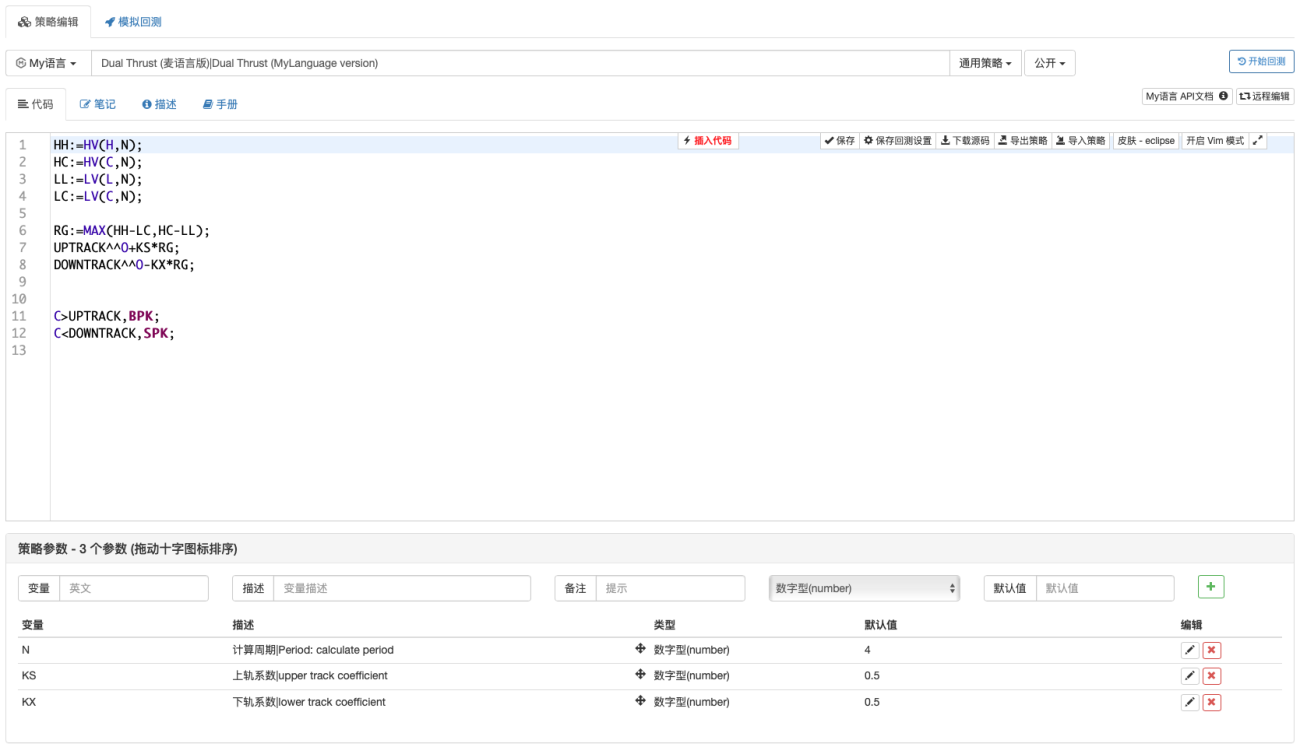Select the 手册 tab

220,104
